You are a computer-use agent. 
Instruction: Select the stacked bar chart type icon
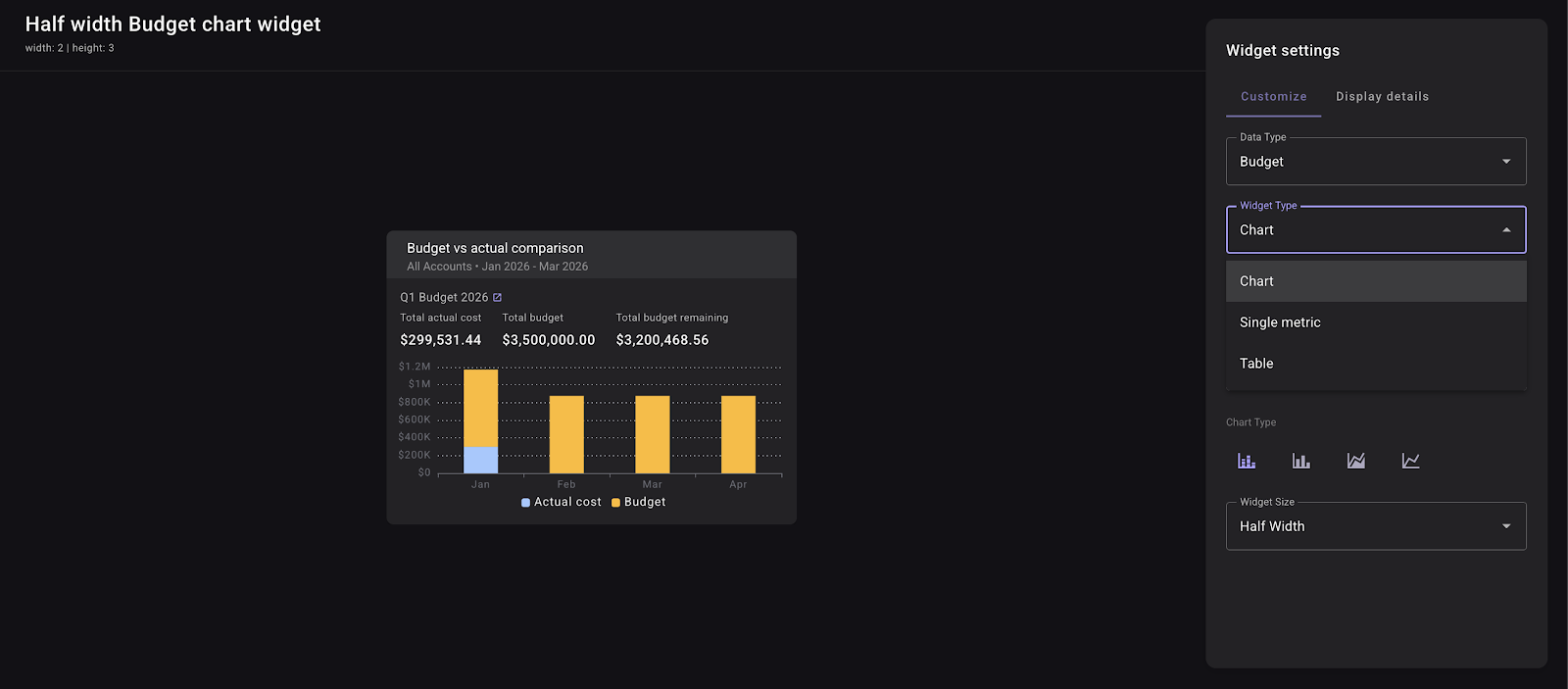click(1247, 461)
